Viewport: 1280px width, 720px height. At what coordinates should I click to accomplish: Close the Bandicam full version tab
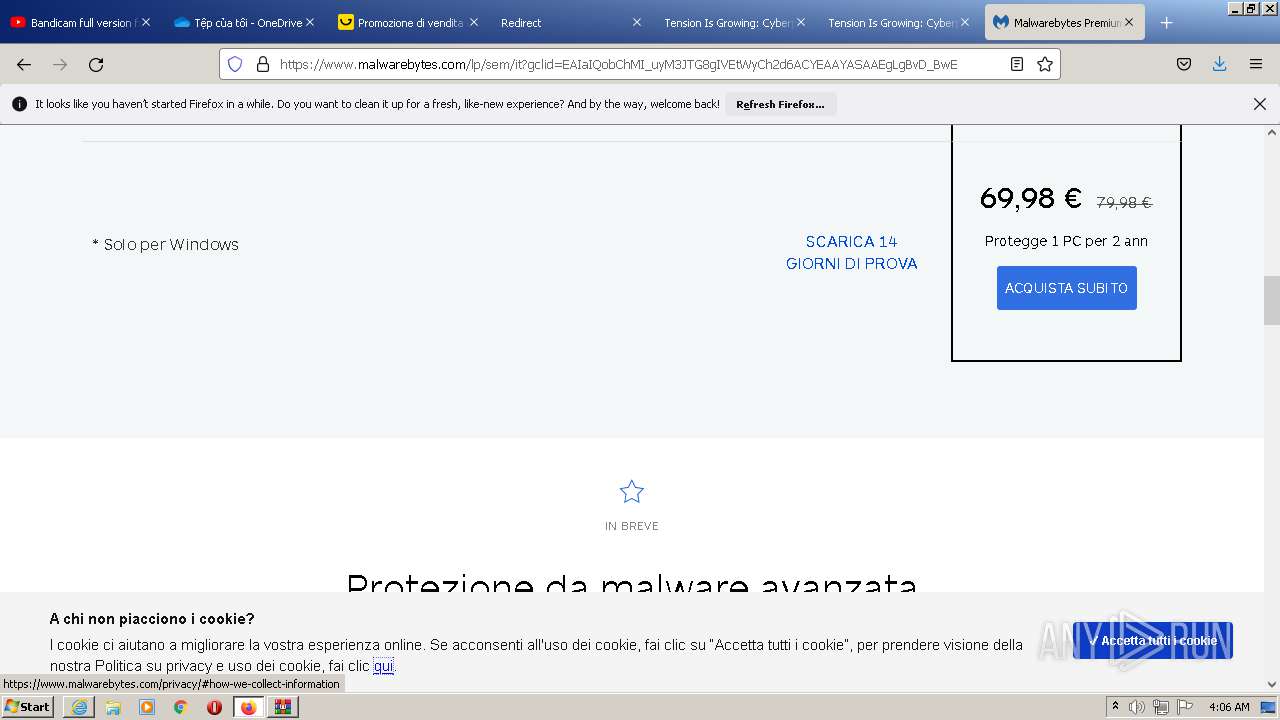[146, 22]
